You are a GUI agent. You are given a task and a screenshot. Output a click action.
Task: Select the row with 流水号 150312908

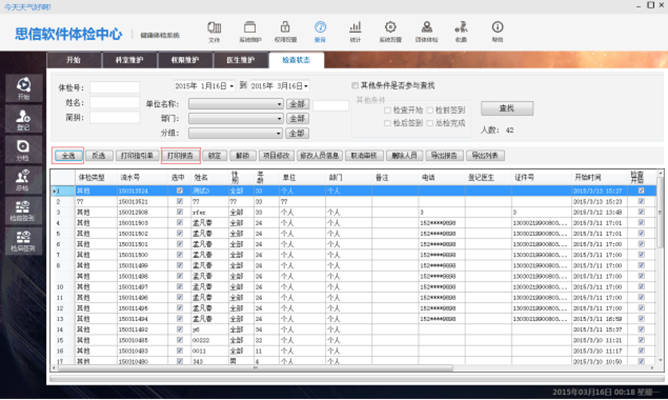coord(354,212)
